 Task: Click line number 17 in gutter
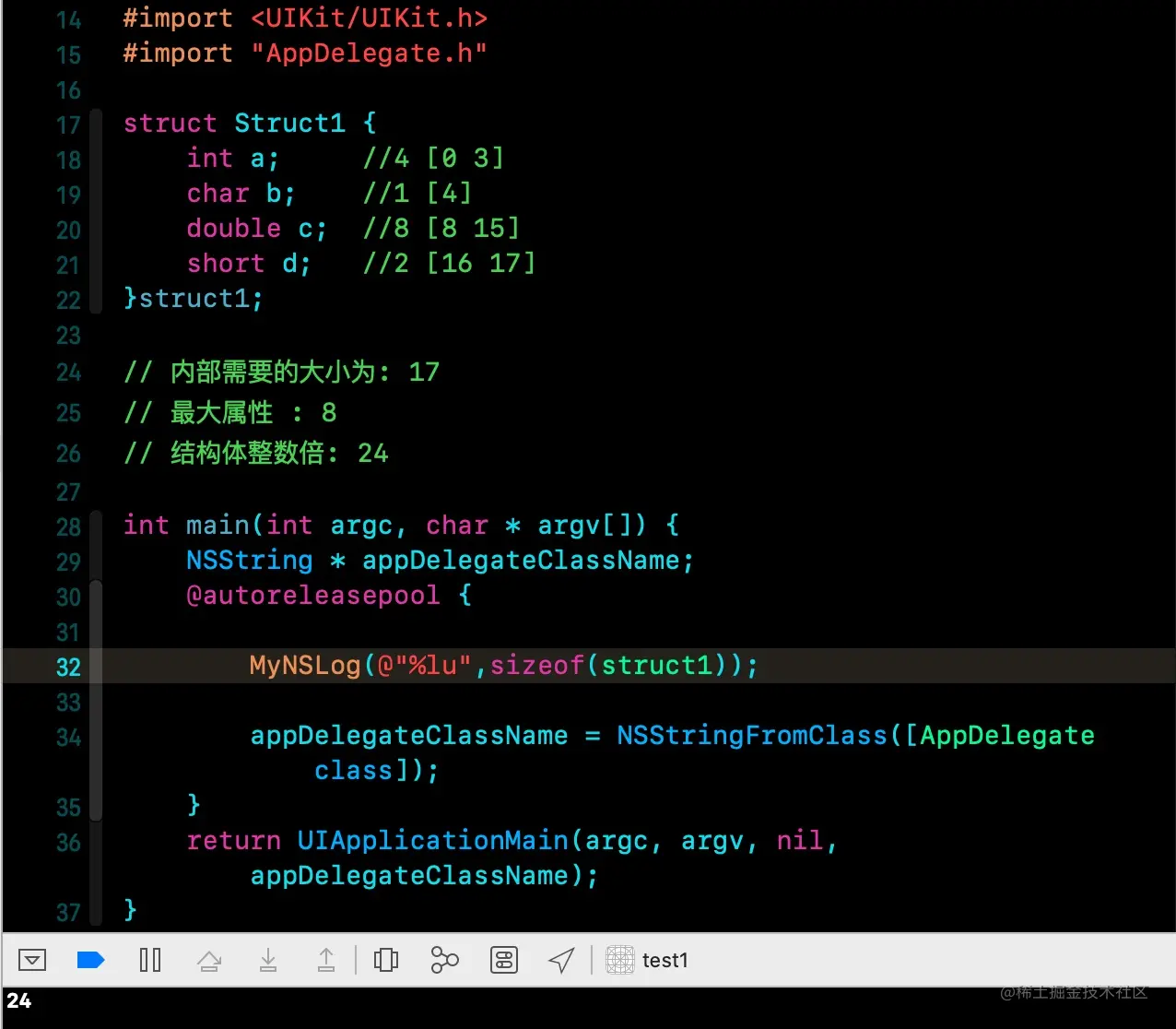click(x=68, y=124)
